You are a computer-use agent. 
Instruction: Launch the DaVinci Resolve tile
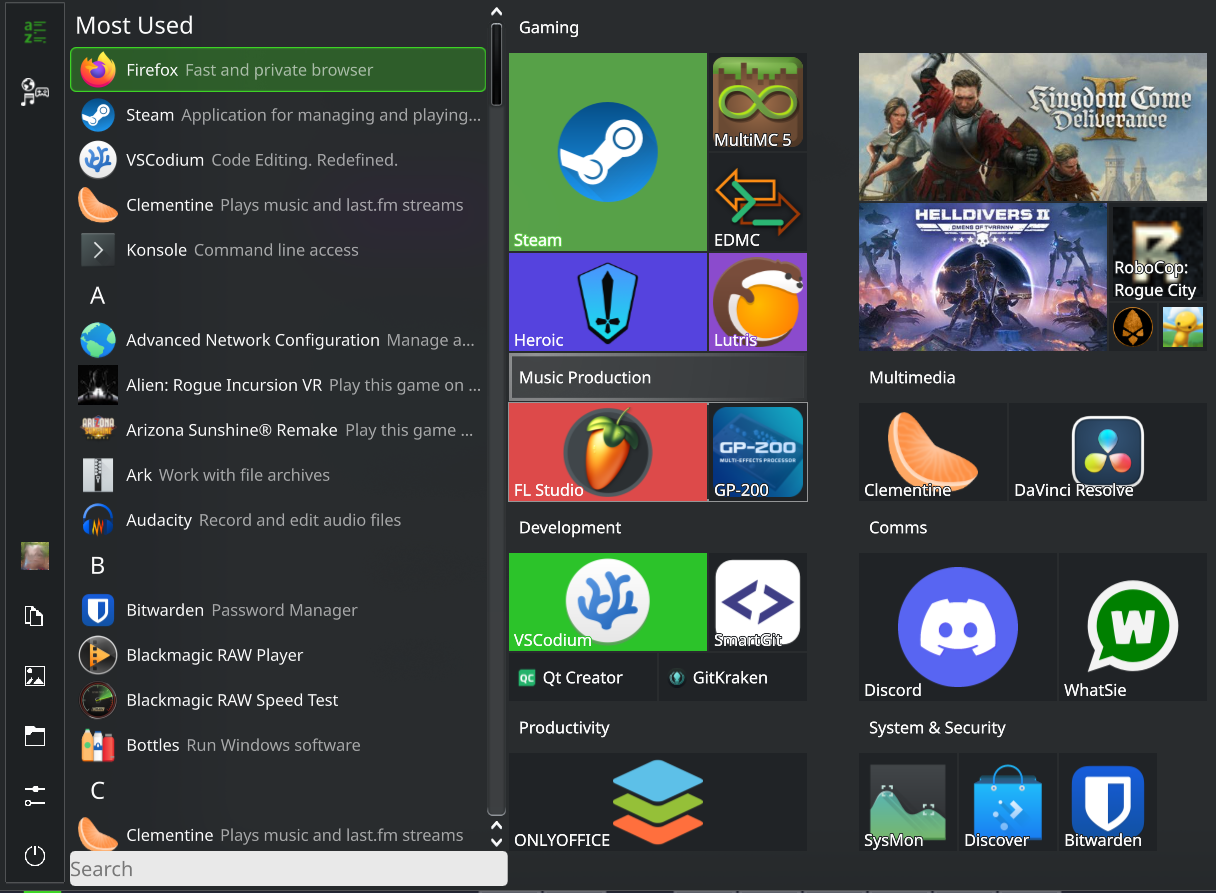(1108, 452)
